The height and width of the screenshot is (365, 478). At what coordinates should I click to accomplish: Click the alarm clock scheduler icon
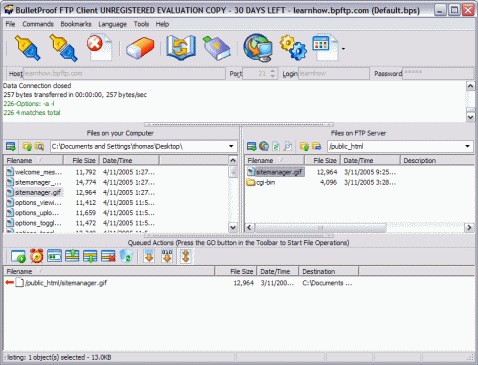[37, 256]
